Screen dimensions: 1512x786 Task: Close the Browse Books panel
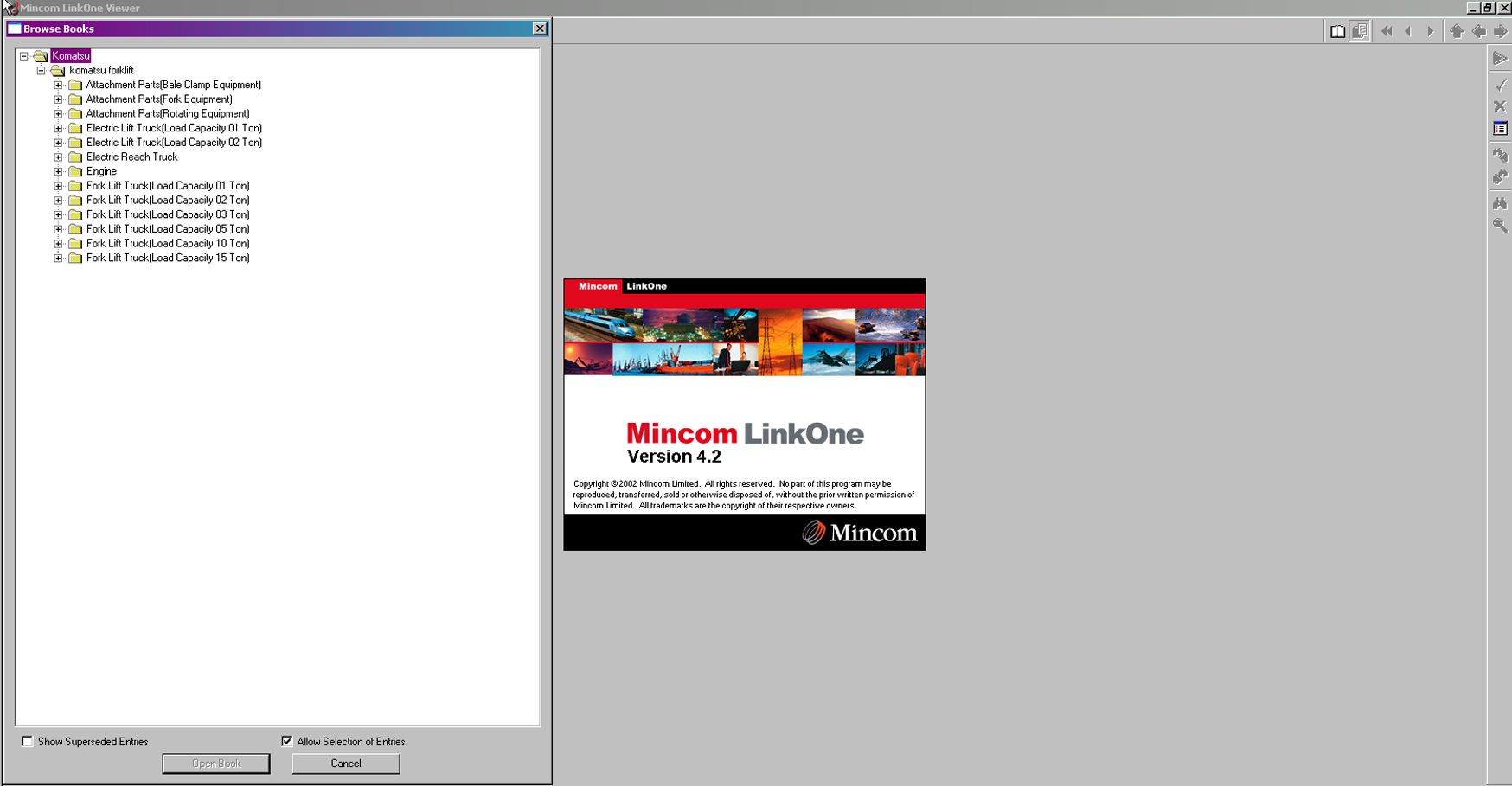click(540, 29)
